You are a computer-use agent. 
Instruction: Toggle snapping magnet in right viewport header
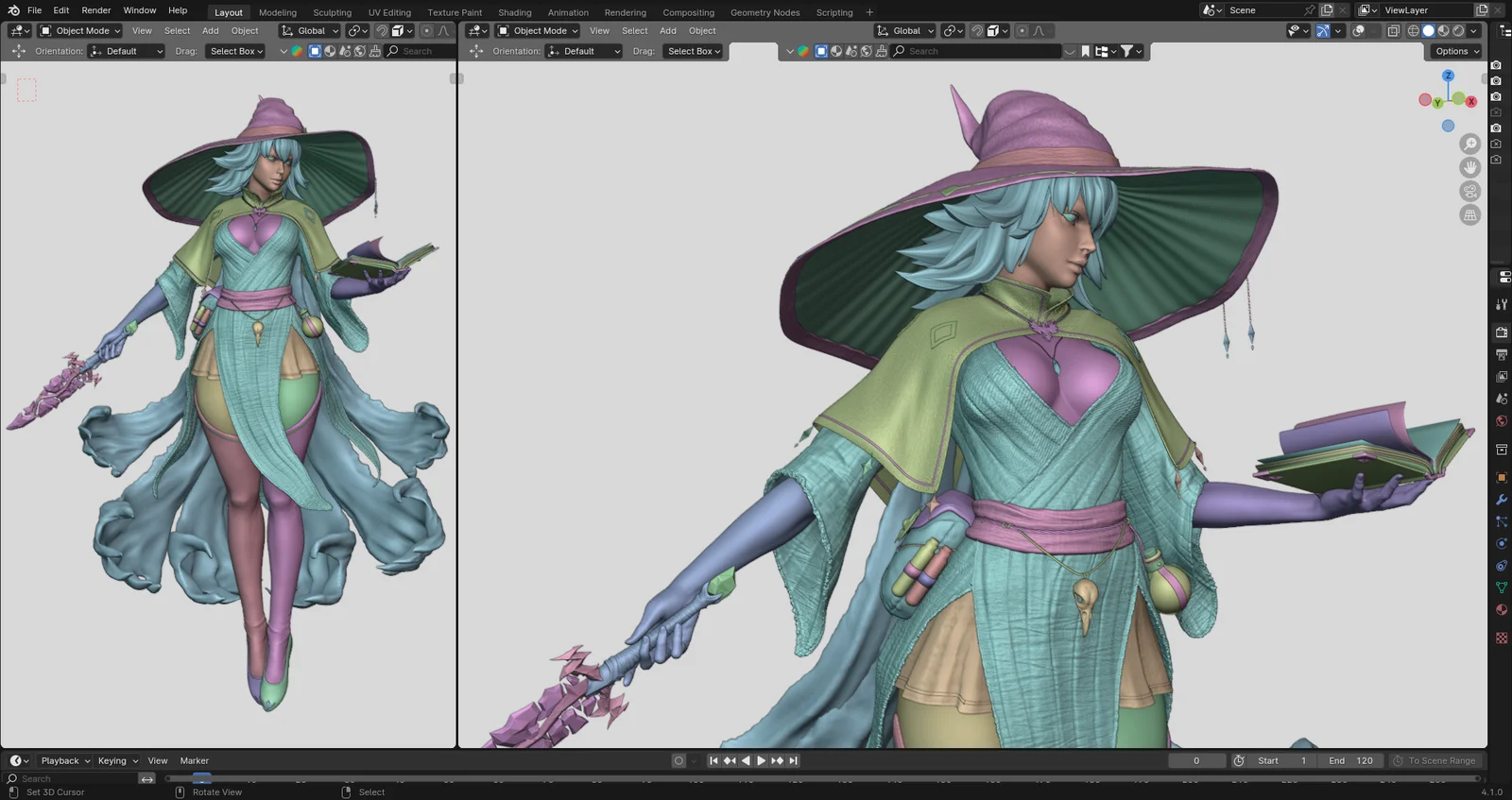point(977,31)
